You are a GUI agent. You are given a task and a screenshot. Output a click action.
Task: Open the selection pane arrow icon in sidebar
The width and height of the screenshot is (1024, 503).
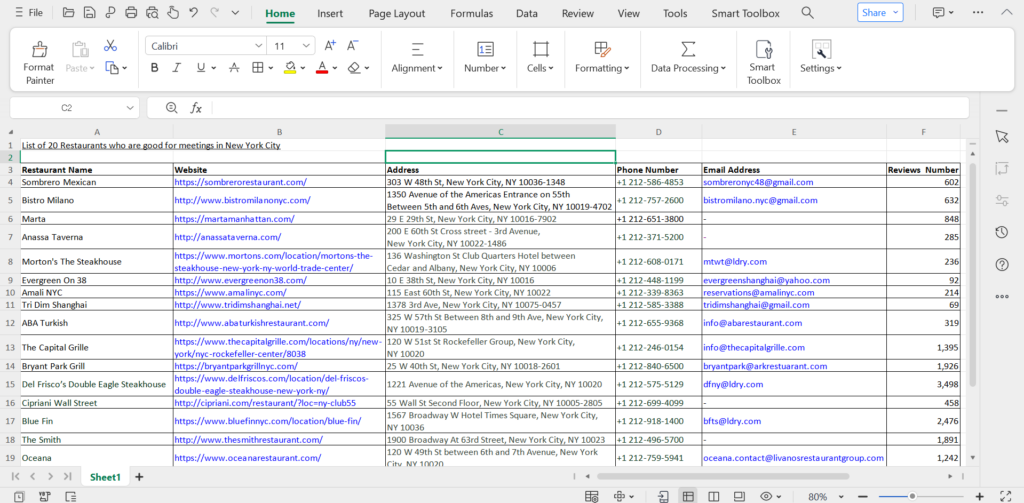pyautogui.click(x=1002, y=136)
